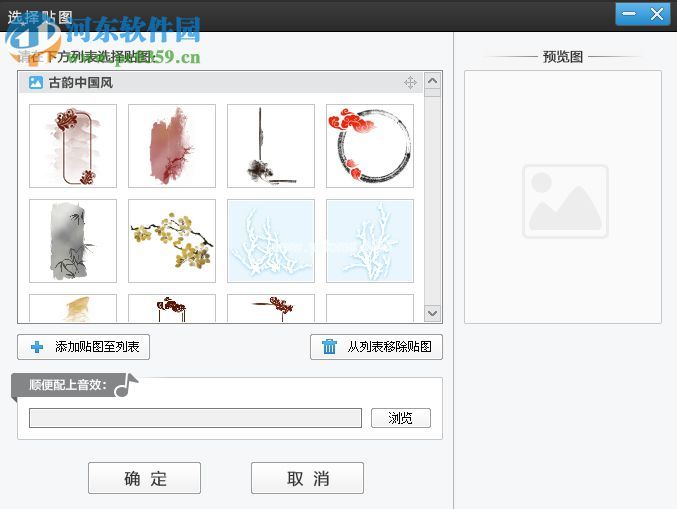Select the beige brush stroke sticker in last row
This screenshot has height=509, width=677.
(73, 308)
